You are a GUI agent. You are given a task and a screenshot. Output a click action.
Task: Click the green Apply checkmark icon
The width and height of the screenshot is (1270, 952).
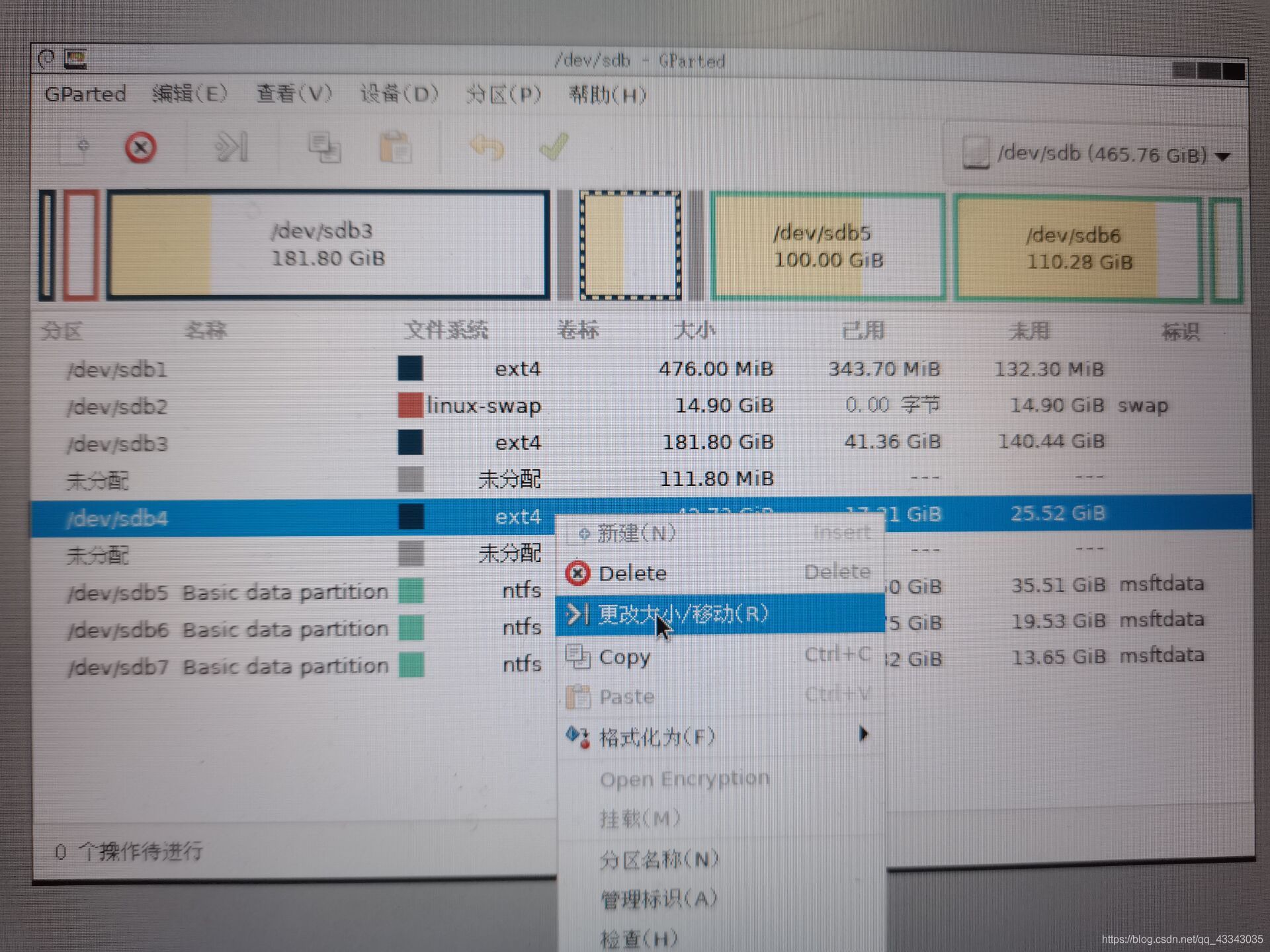(x=554, y=146)
